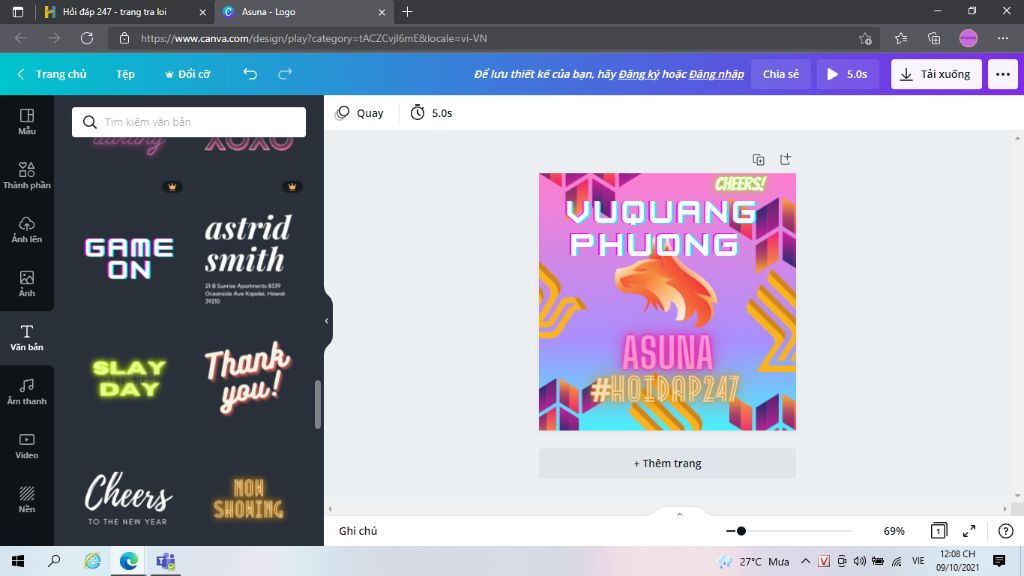The image size is (1024, 576).
Task: Click the redo arrow
Action: (x=285, y=74)
